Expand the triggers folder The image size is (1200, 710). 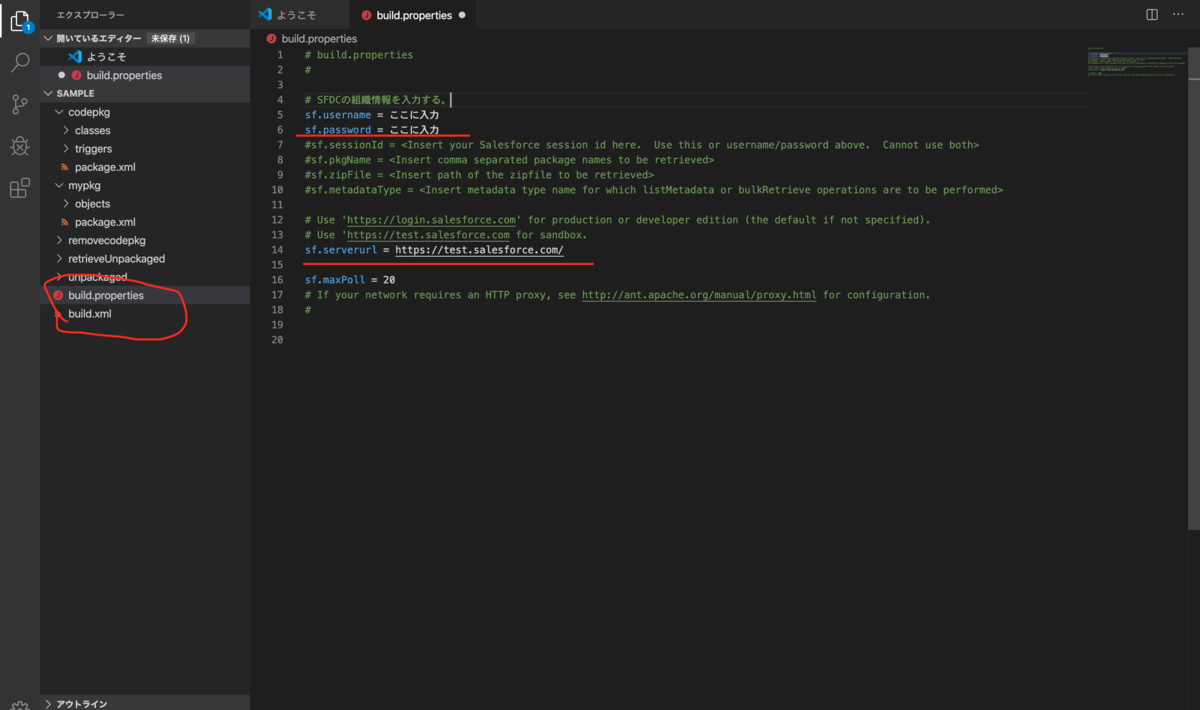point(66,149)
